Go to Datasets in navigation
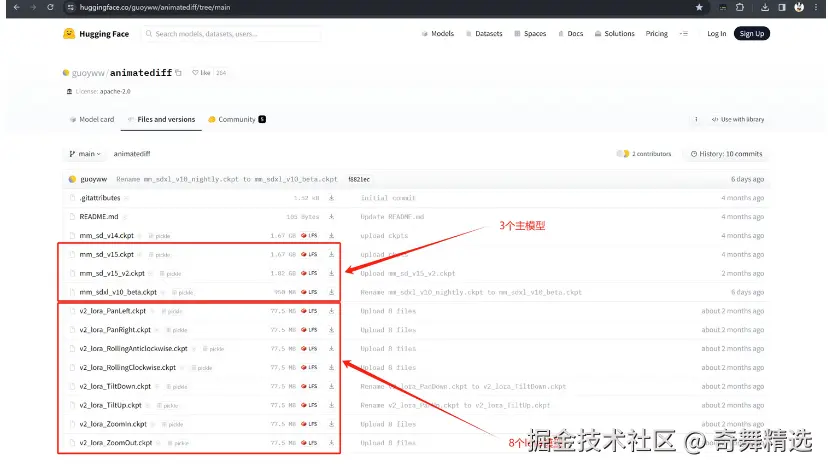Image resolution: width=828 pixels, height=470 pixels. pyautogui.click(x=484, y=34)
